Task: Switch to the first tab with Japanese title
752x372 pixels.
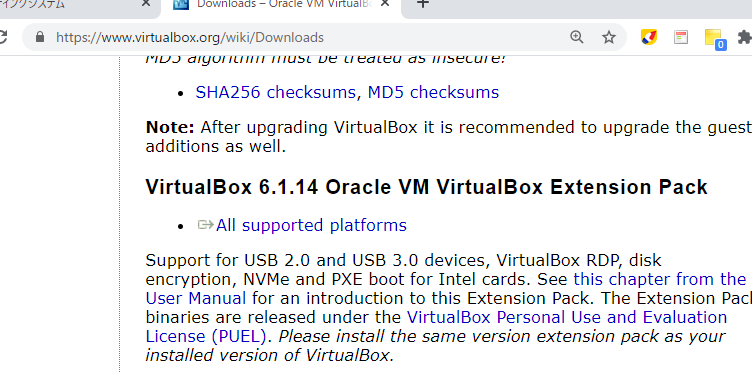Action: click(x=72, y=6)
